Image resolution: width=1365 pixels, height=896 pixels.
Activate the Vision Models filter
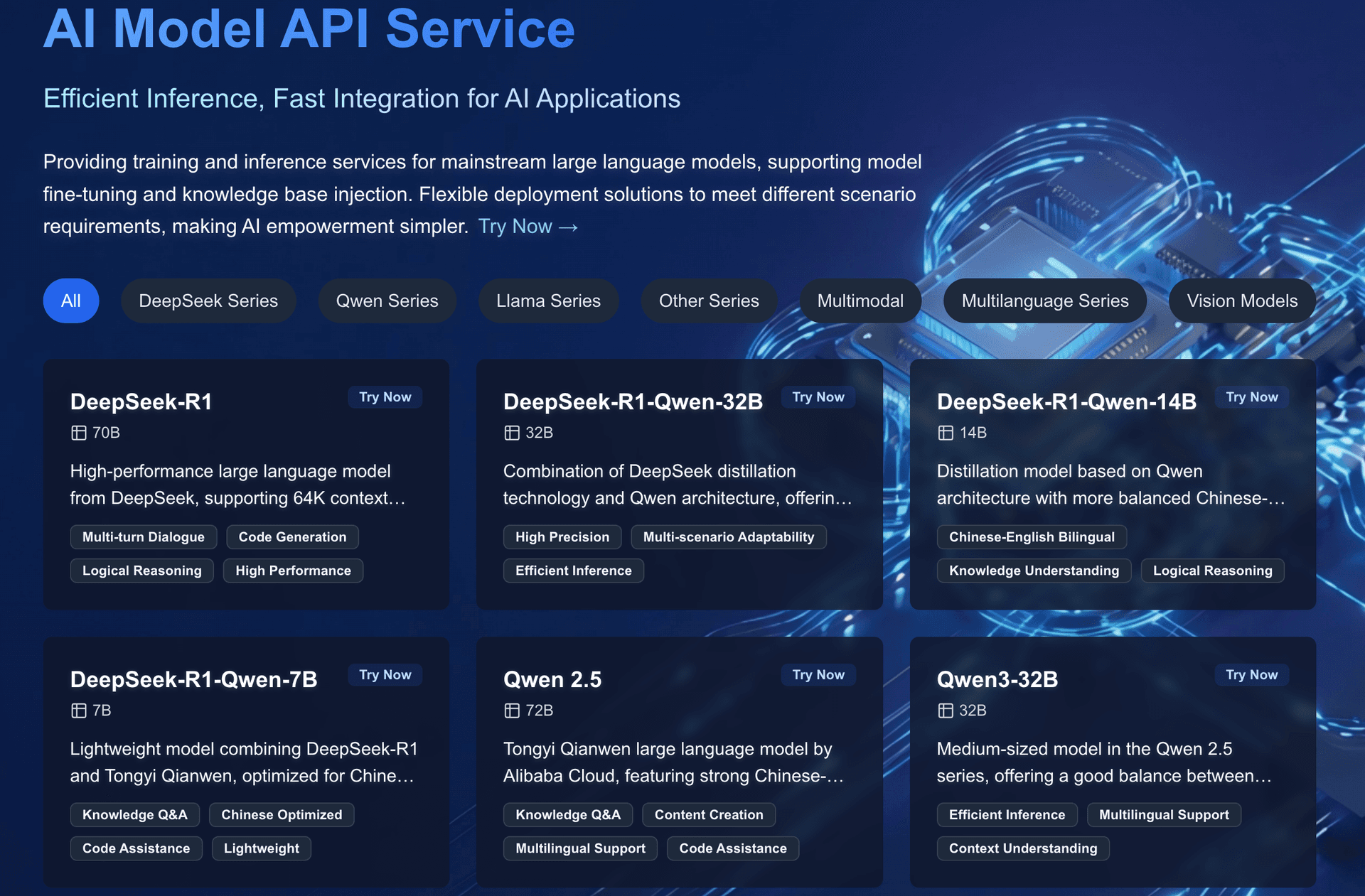pos(1242,301)
